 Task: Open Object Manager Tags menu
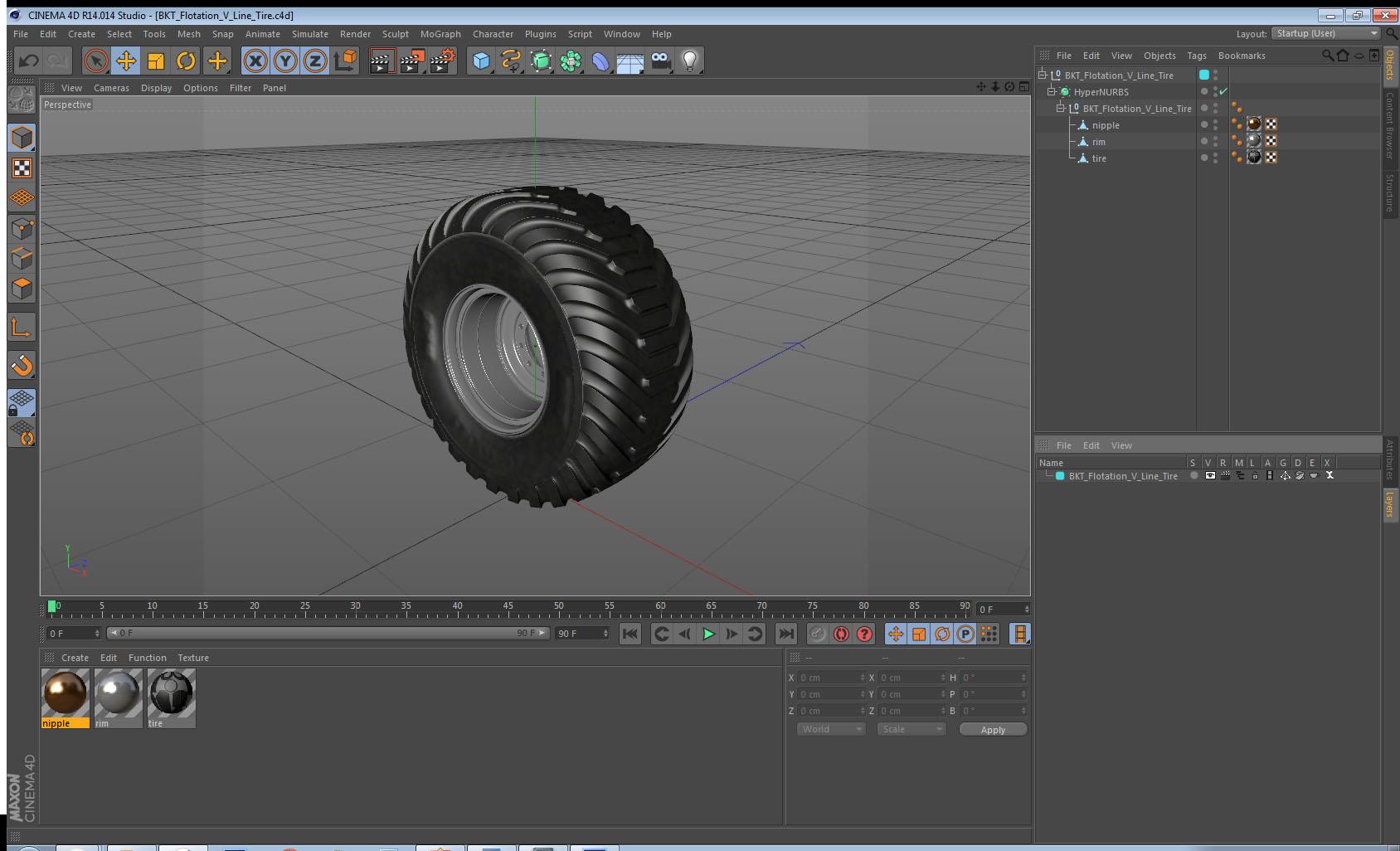(x=1196, y=56)
